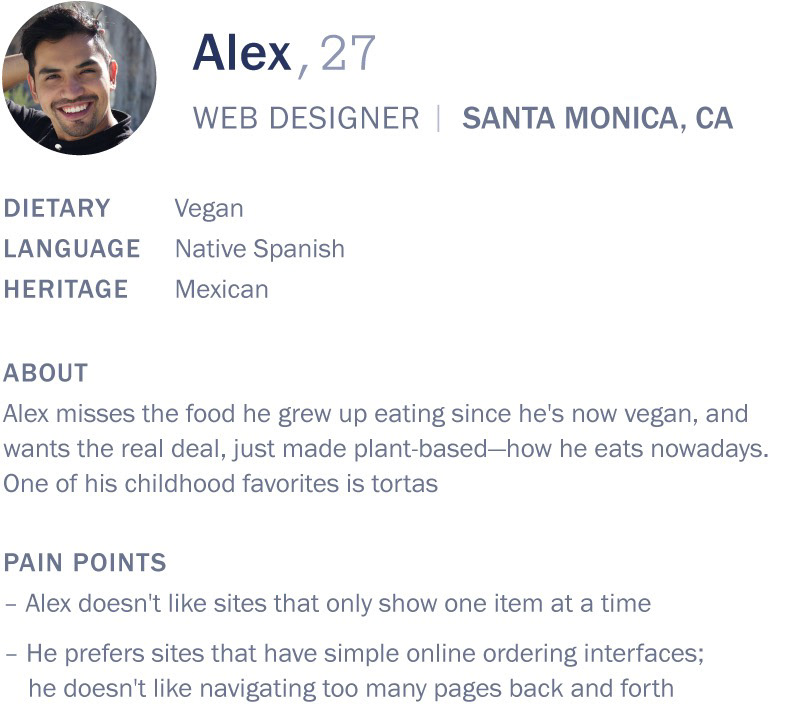Click line about navigating too many pages
The width and height of the screenshot is (801, 712).
[x=351, y=690]
